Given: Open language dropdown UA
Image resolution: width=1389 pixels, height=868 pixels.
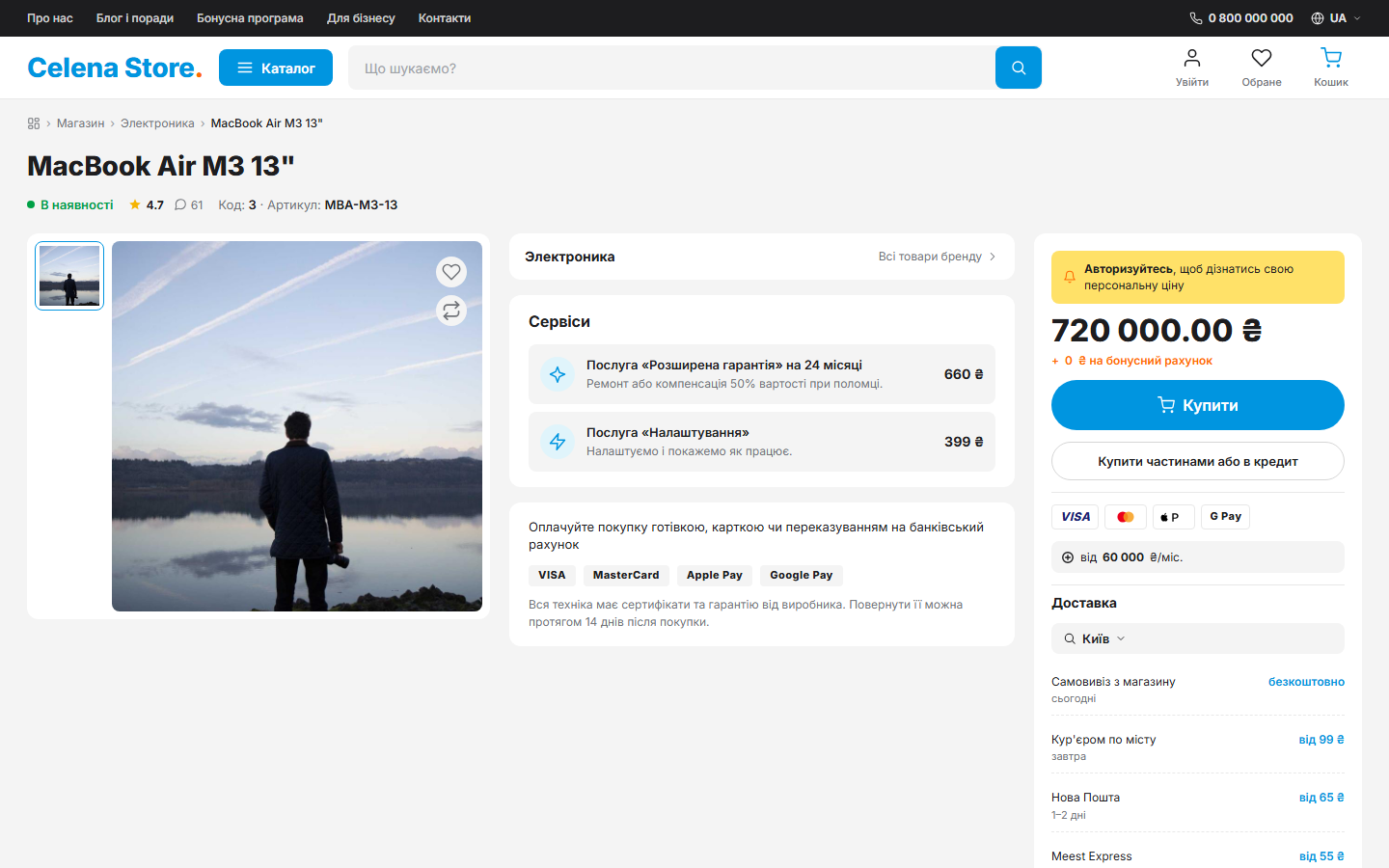Looking at the screenshot, I should [x=1337, y=18].
